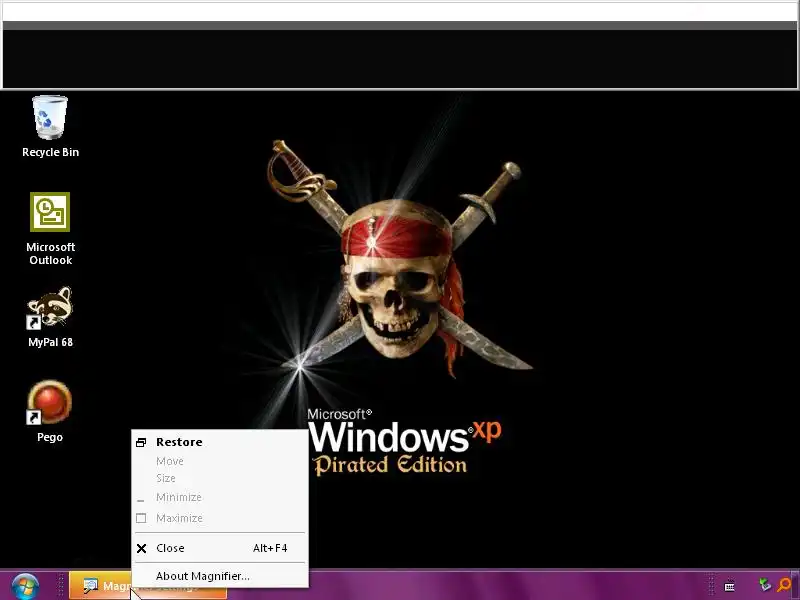Screen dimensions: 800x600
Task: Choose Close in the context menu
Action: coord(220,548)
